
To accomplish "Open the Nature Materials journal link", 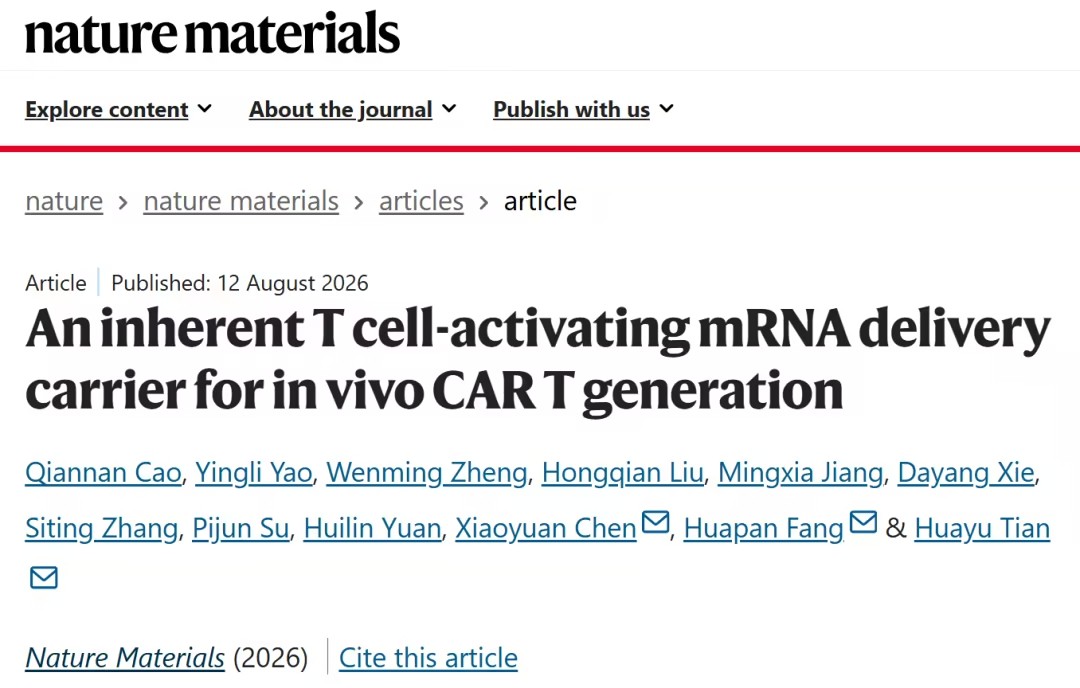I will [125, 658].
